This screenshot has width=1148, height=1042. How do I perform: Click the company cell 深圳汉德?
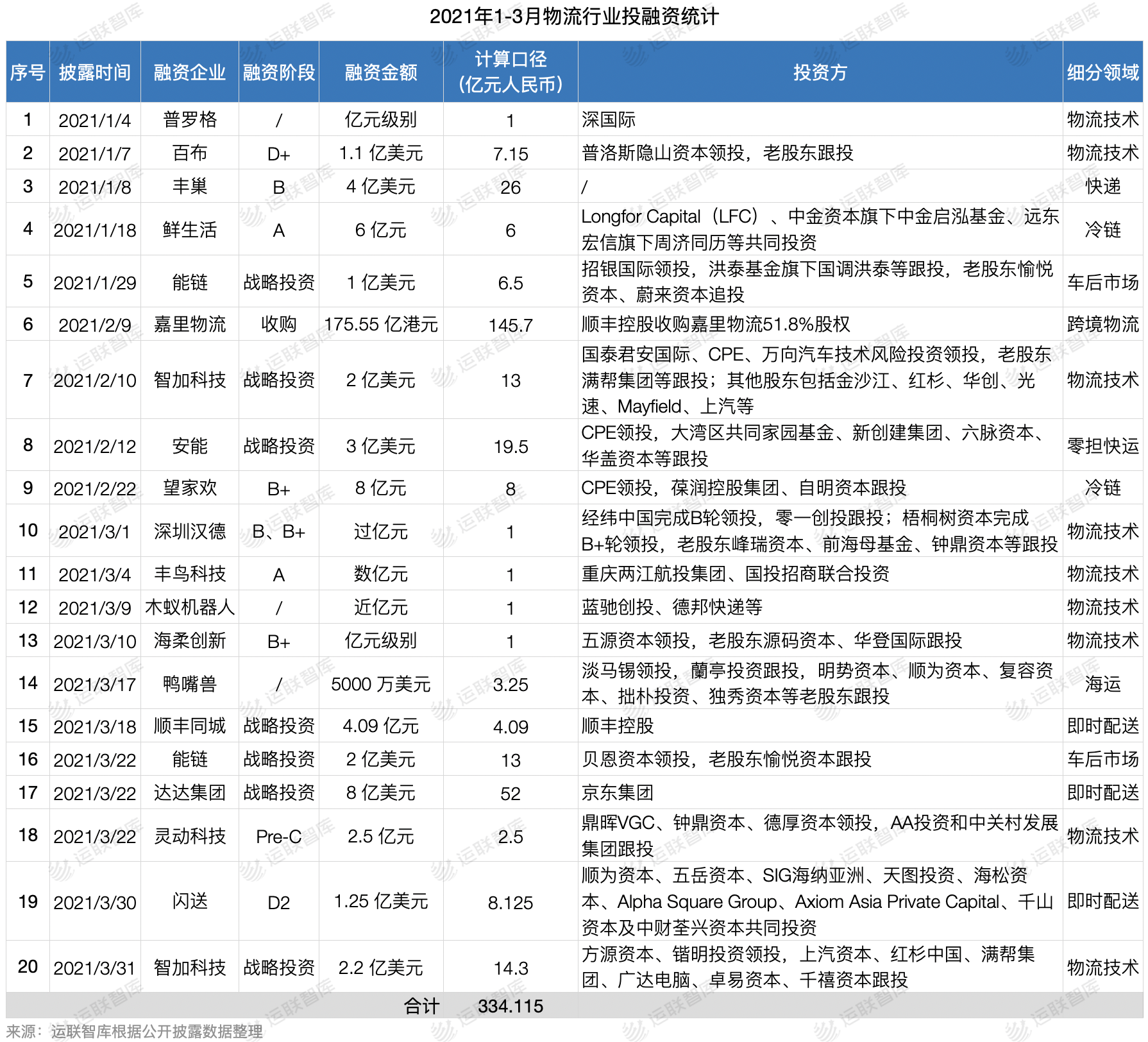pyautogui.click(x=190, y=531)
